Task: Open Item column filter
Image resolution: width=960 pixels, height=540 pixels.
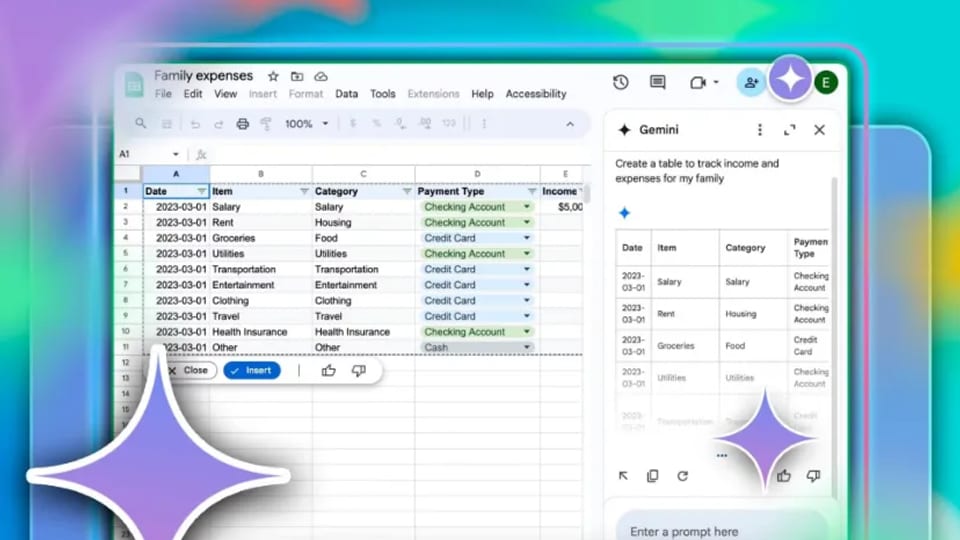Action: (x=304, y=192)
